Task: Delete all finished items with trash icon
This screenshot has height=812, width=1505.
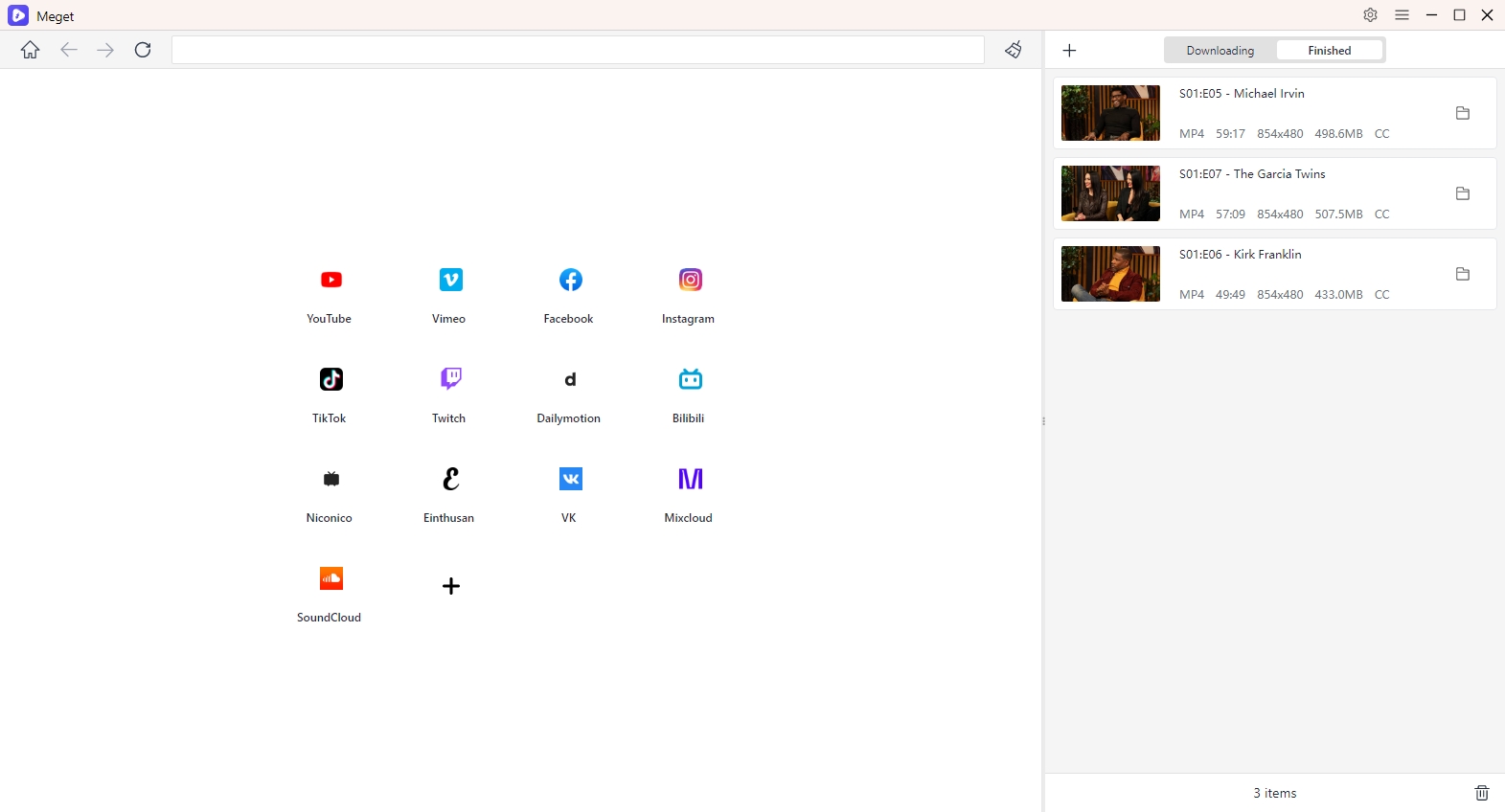Action: point(1482,793)
